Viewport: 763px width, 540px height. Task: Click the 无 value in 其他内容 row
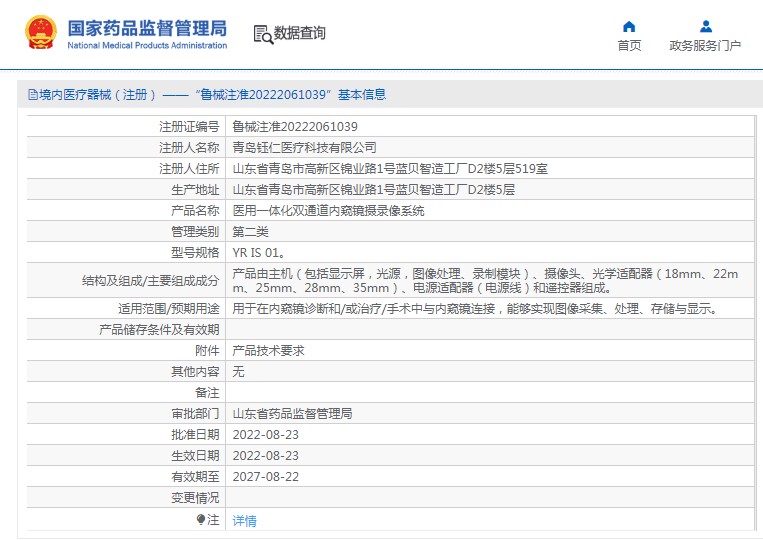pos(238,372)
